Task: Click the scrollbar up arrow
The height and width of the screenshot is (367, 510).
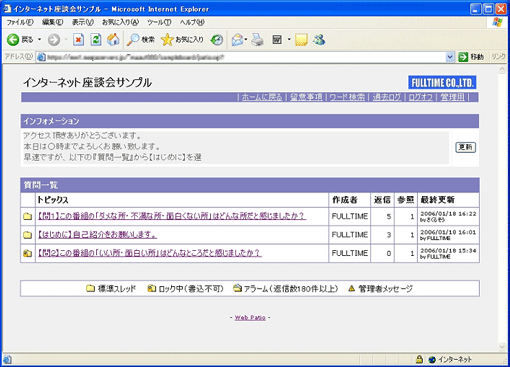Action: coord(502,69)
